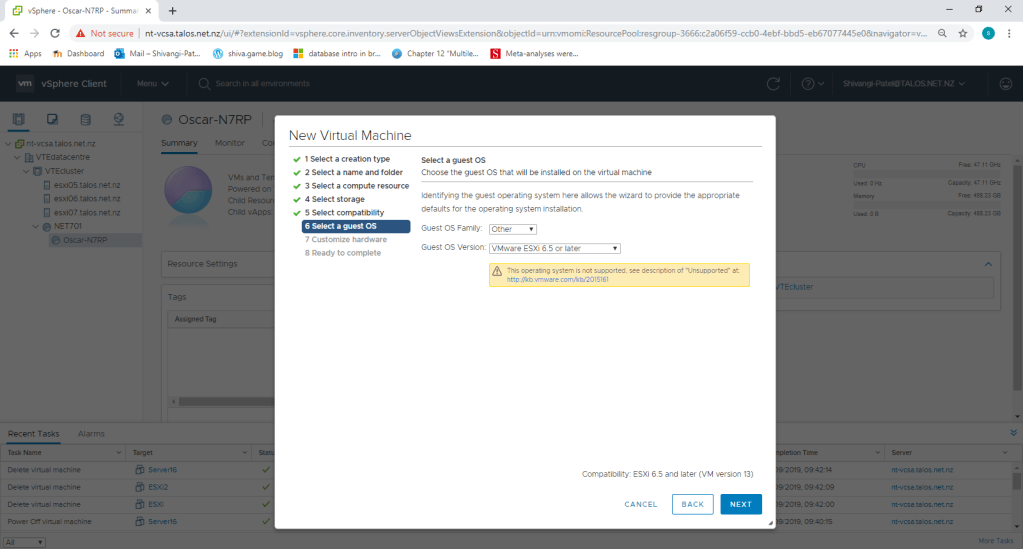
Task: Open the vSphere Menu dropdown
Action: [x=152, y=84]
